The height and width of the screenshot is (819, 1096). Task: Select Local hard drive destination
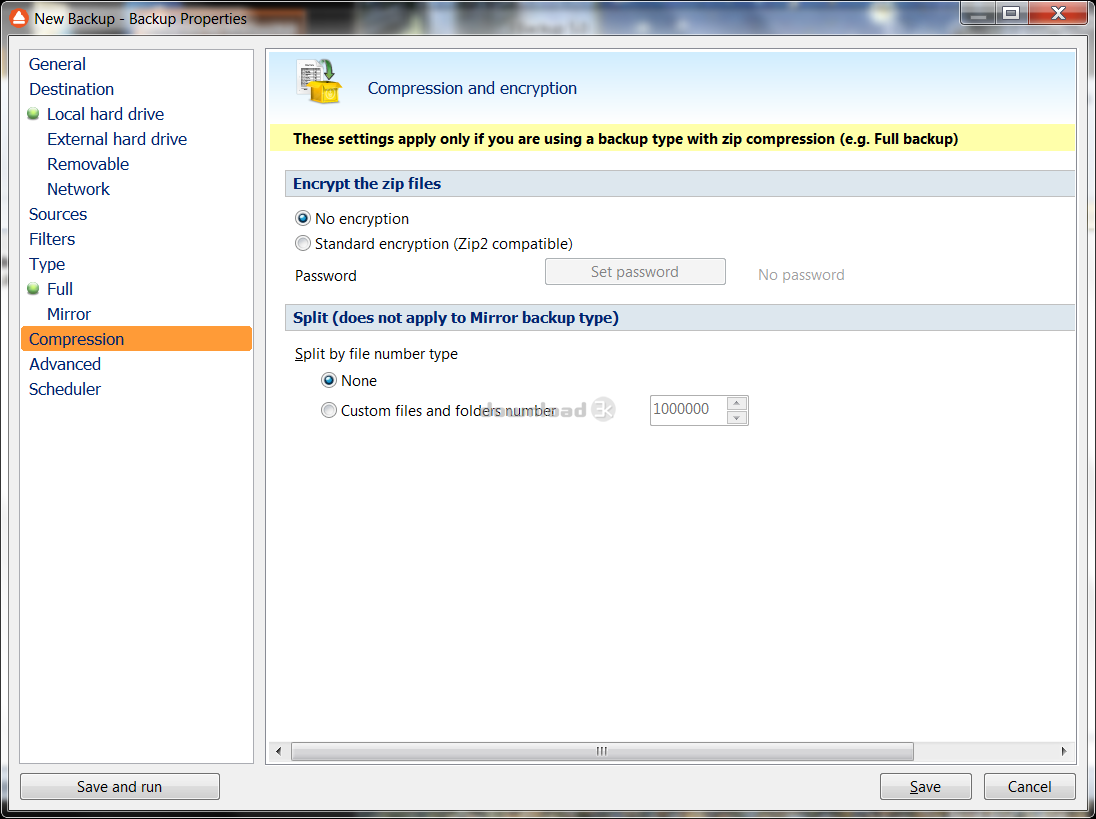(x=106, y=114)
